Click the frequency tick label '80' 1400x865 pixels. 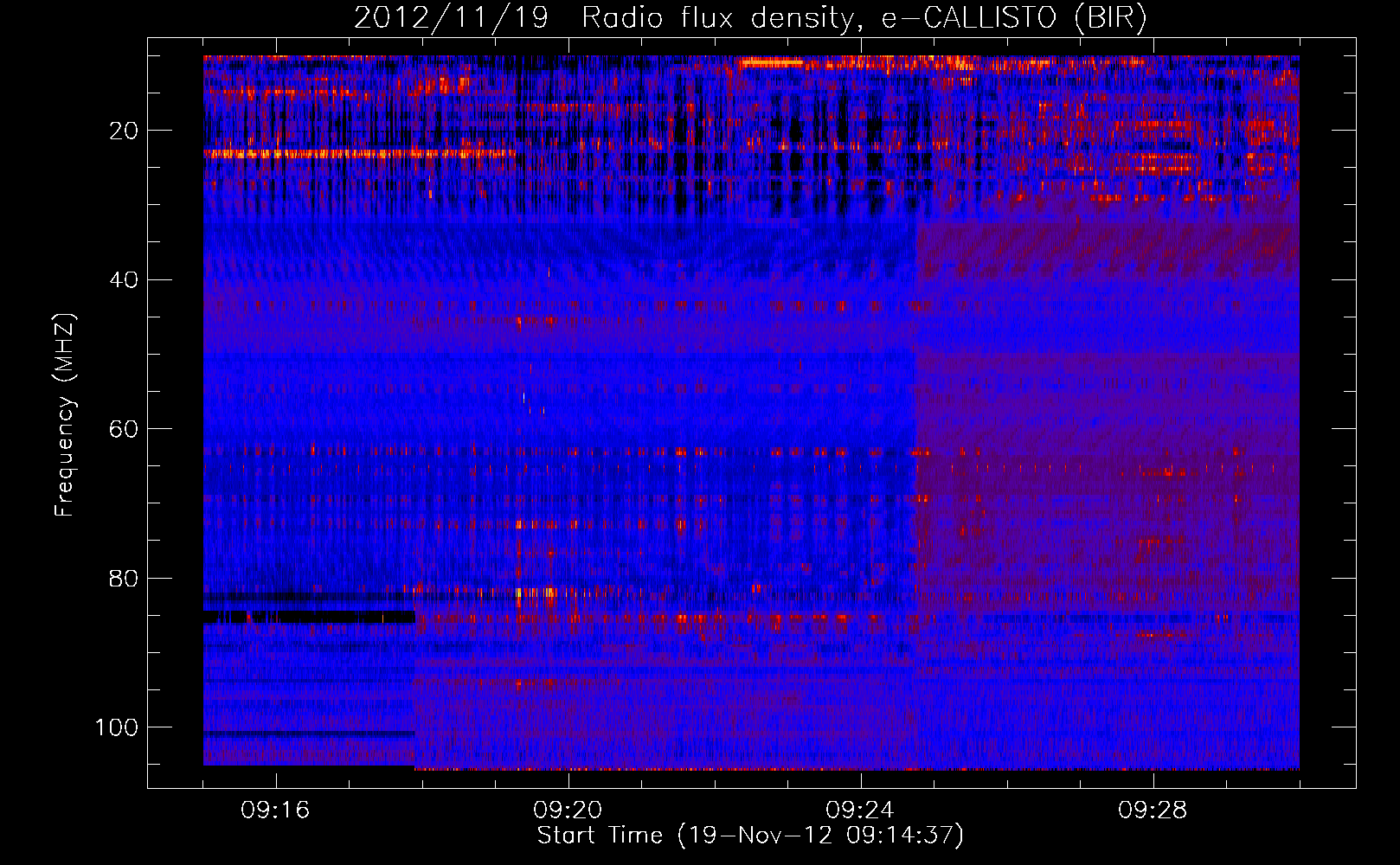pos(124,578)
